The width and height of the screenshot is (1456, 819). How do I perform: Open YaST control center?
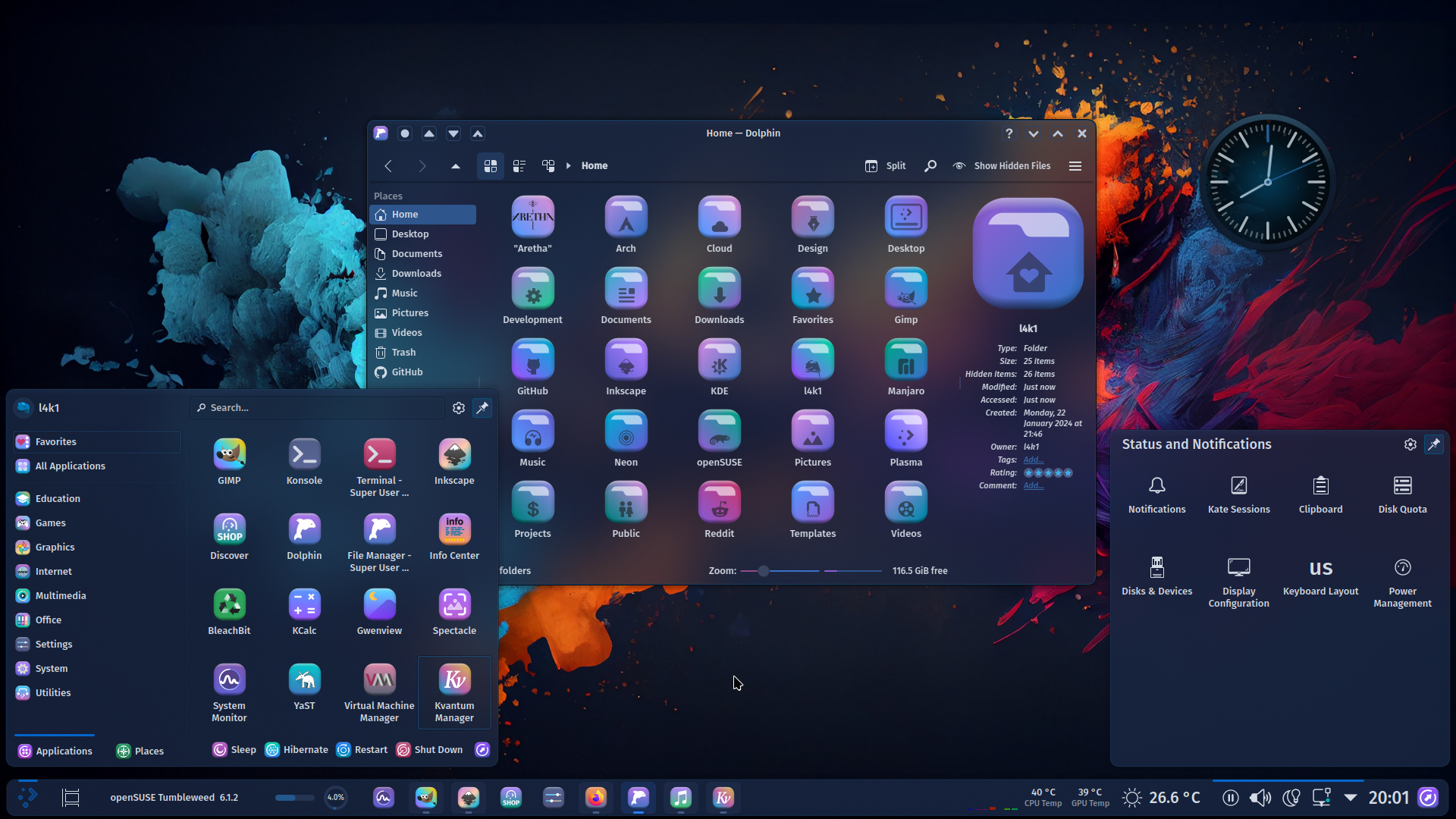(304, 686)
